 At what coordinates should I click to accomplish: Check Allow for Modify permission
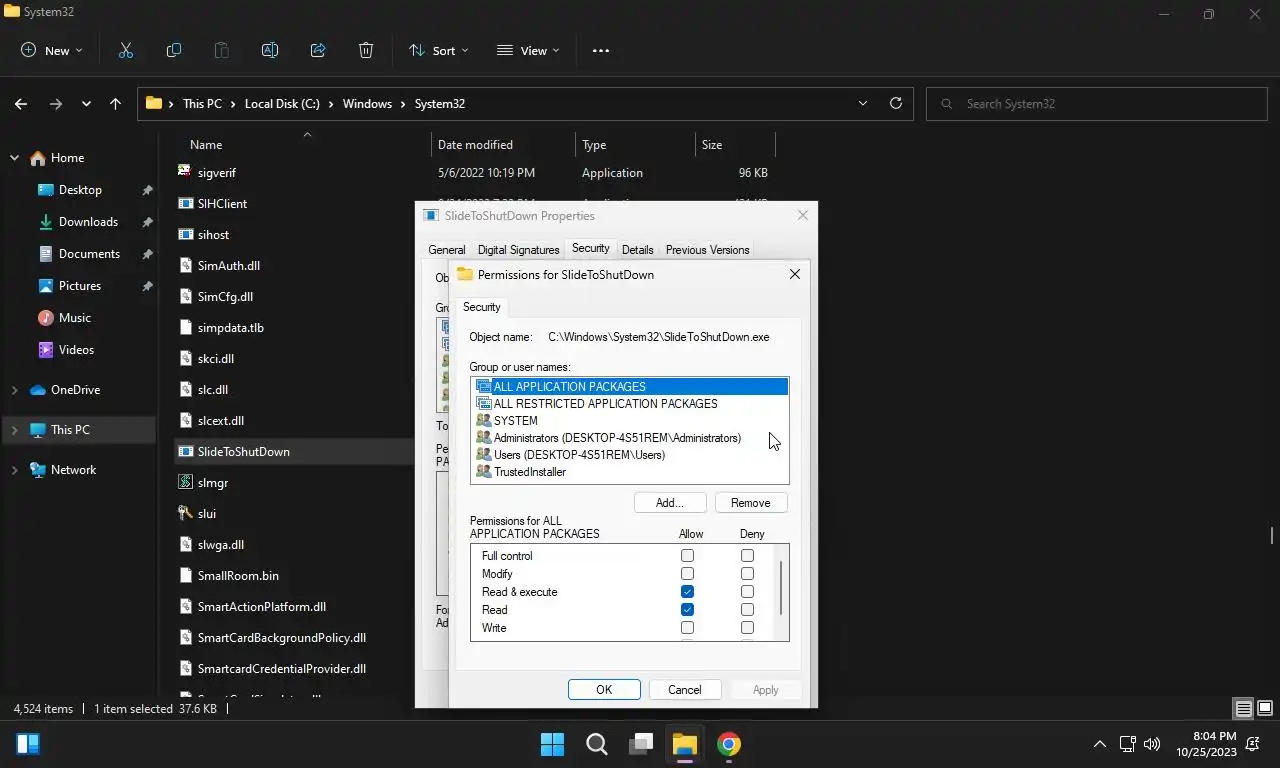pos(687,573)
